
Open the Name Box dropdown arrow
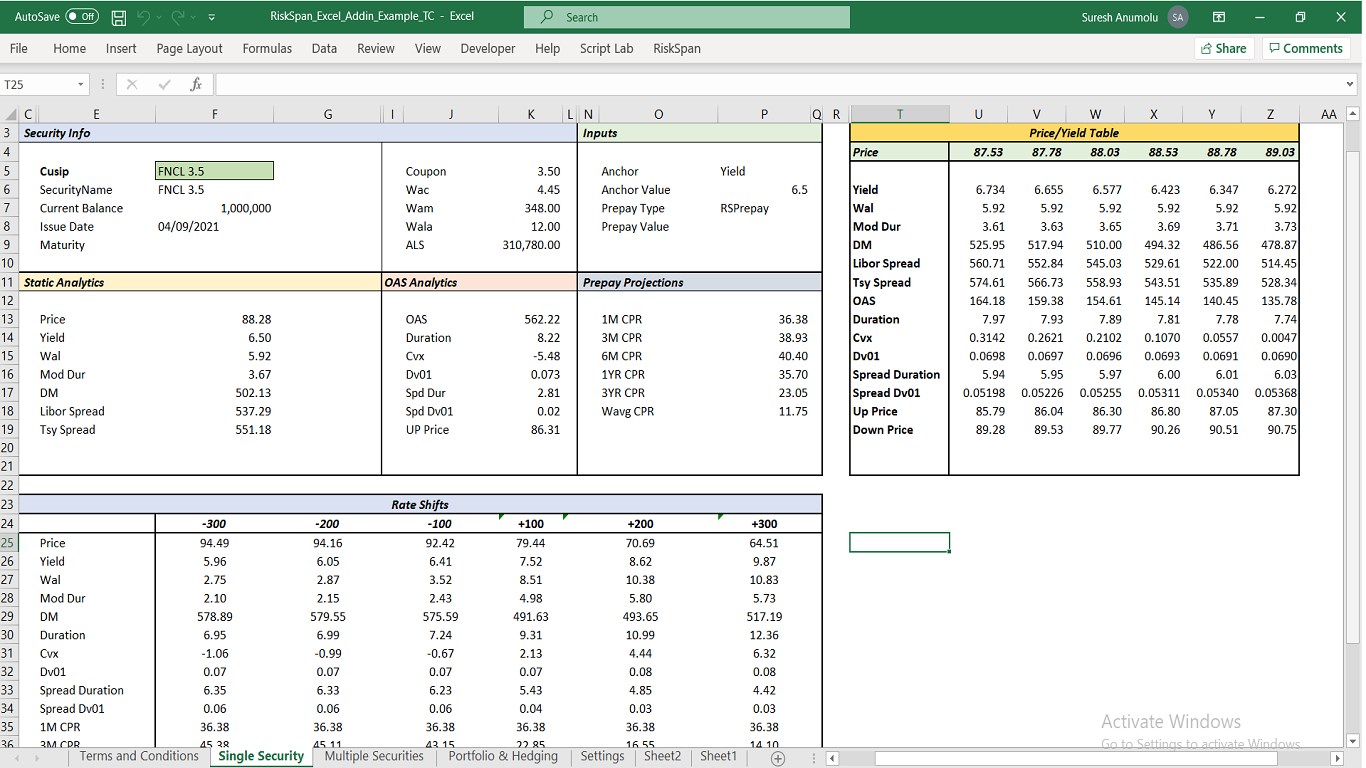click(x=81, y=85)
